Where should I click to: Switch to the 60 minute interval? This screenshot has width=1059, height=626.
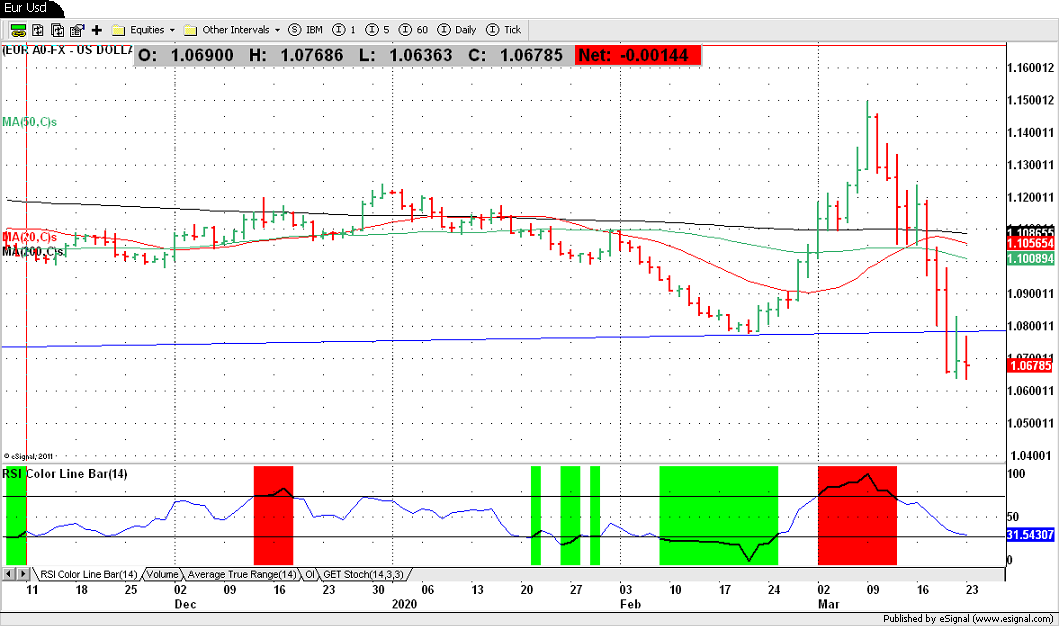[x=414, y=30]
